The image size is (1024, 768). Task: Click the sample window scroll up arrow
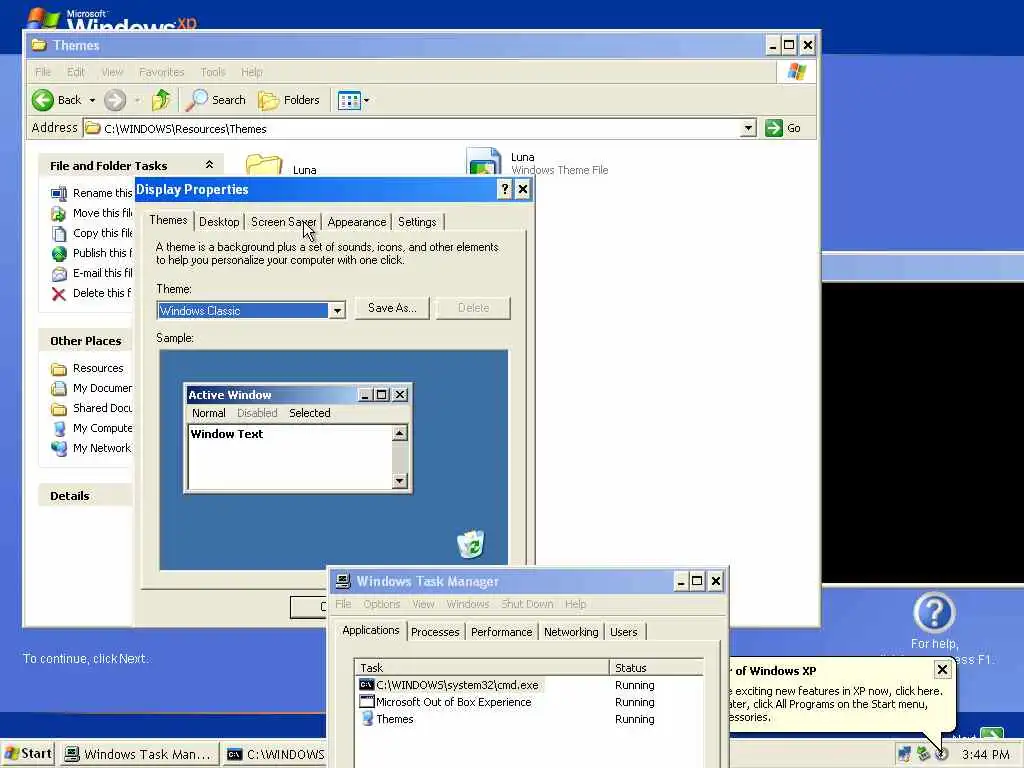[400, 433]
